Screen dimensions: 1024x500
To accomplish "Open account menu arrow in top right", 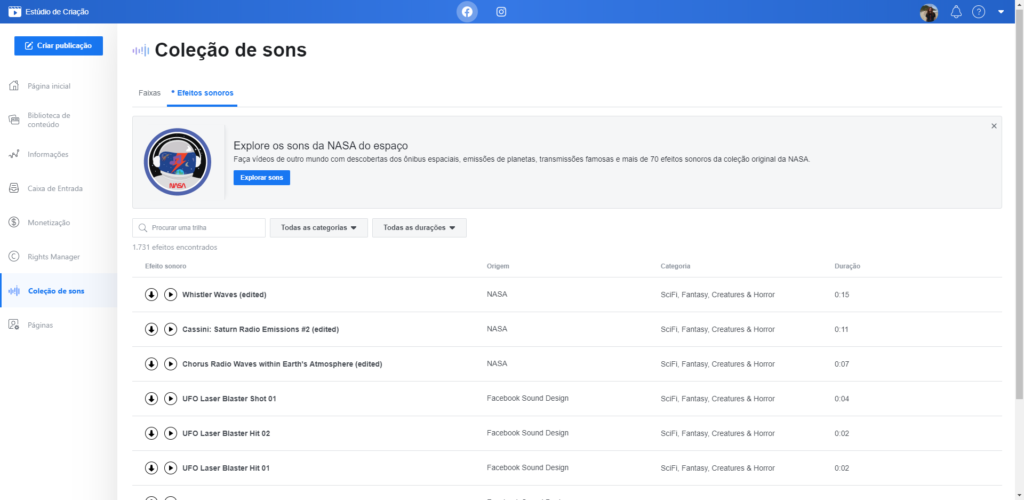I will coord(1001,12).
